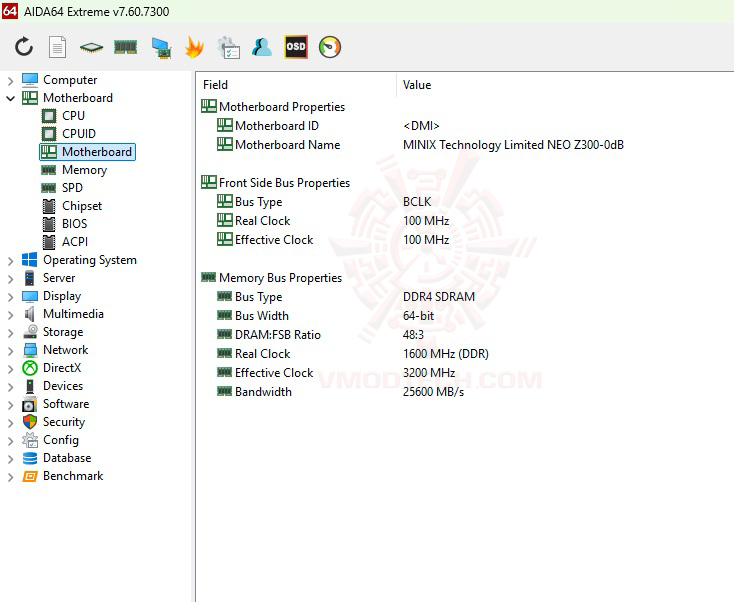
Task: Click the Motherboard Properties group header
Action: coord(273,107)
